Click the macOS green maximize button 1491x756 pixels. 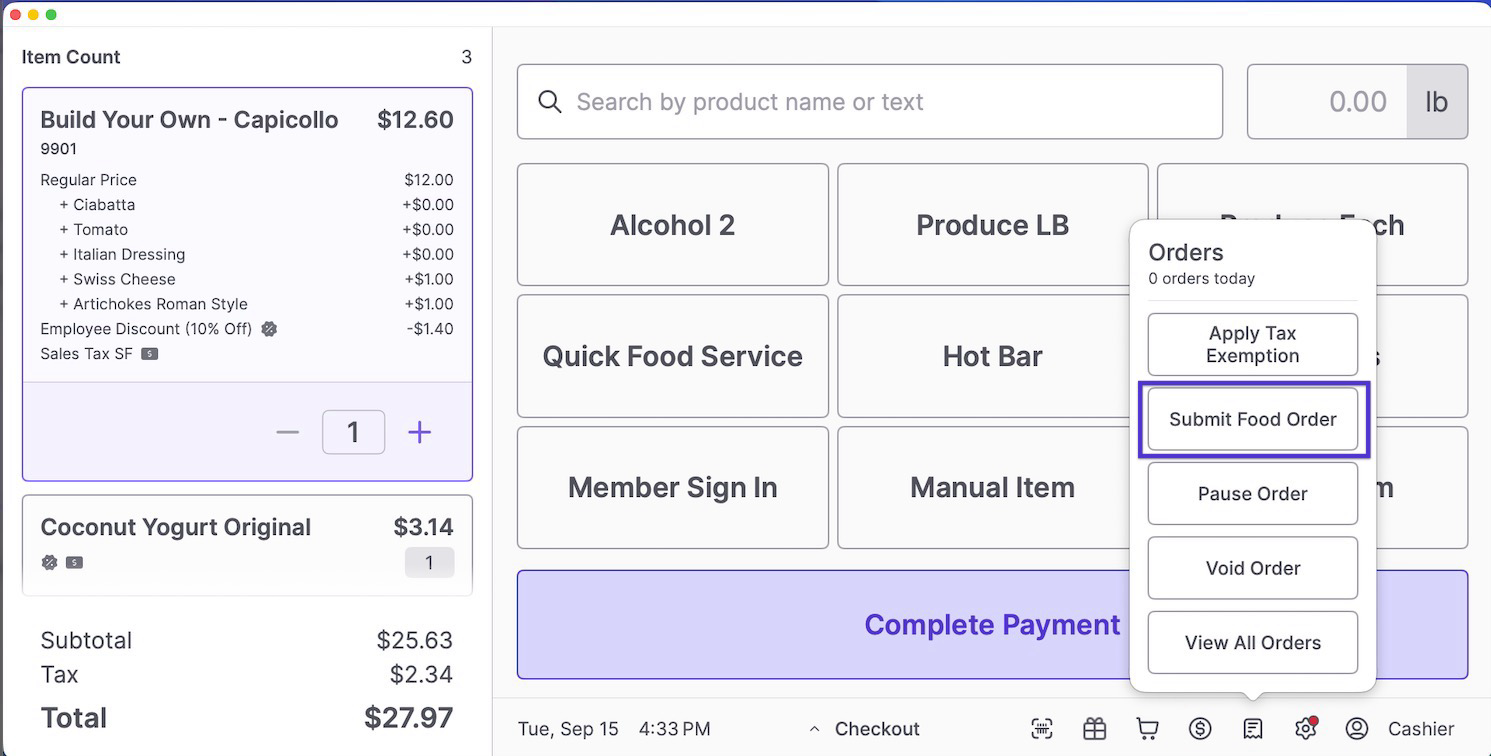(51, 15)
